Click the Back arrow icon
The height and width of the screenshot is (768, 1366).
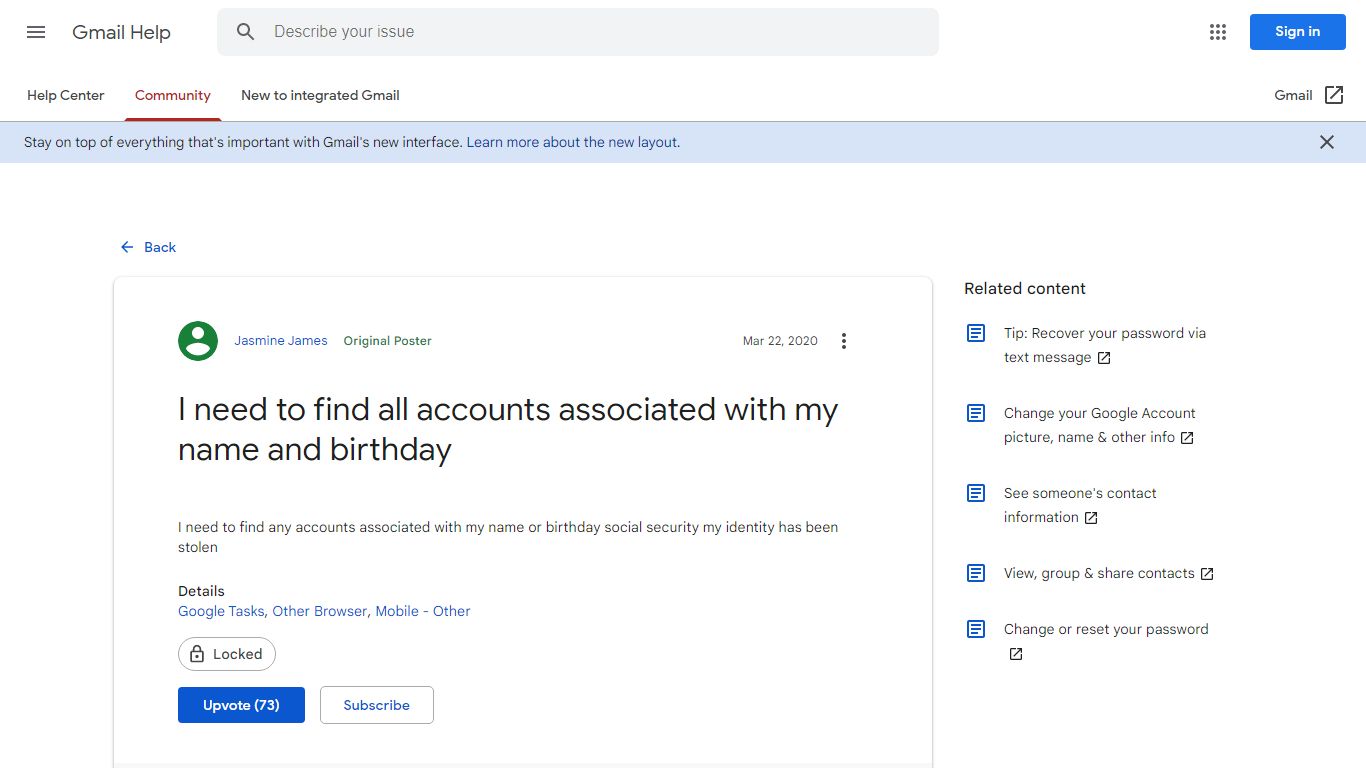click(x=127, y=247)
